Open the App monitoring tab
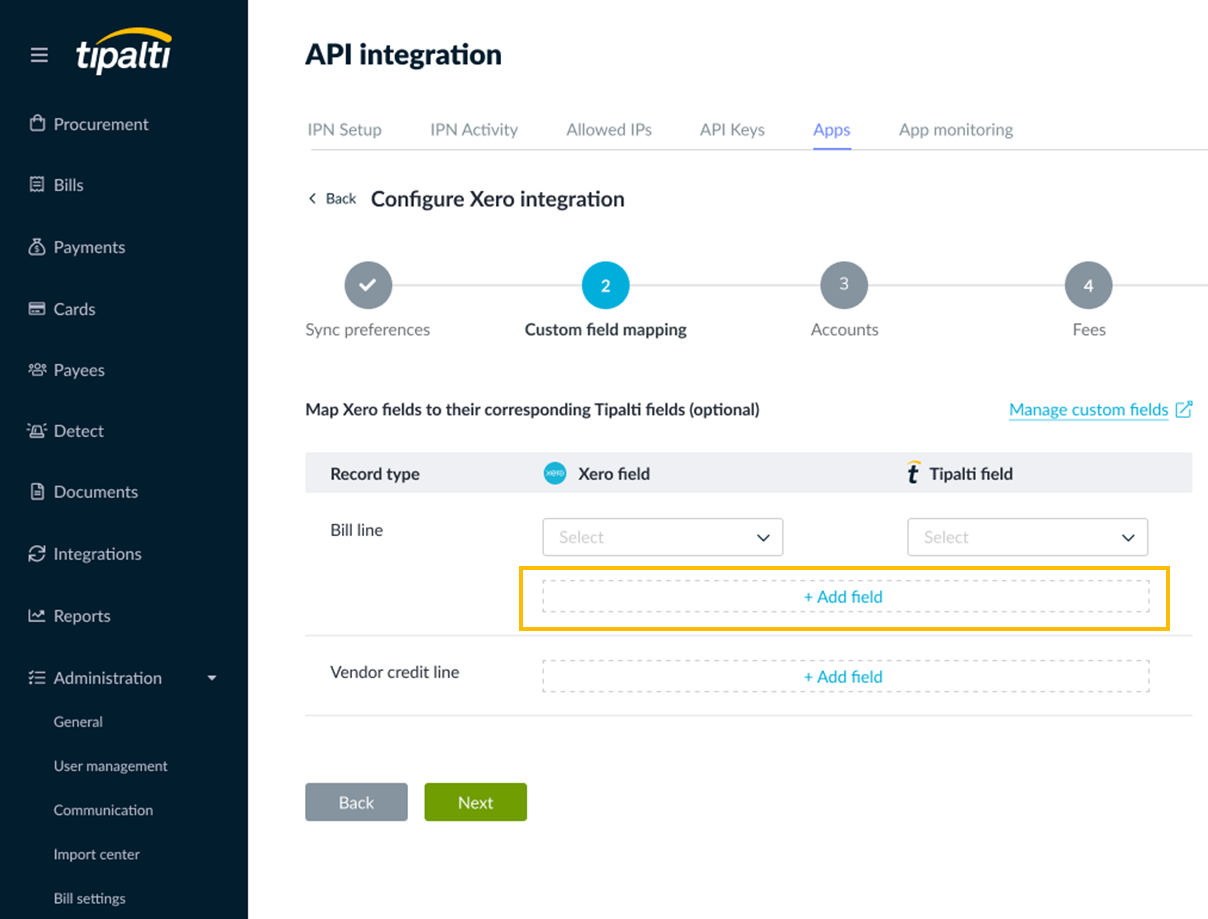Image resolution: width=1208 pixels, height=919 pixels. pos(955,129)
